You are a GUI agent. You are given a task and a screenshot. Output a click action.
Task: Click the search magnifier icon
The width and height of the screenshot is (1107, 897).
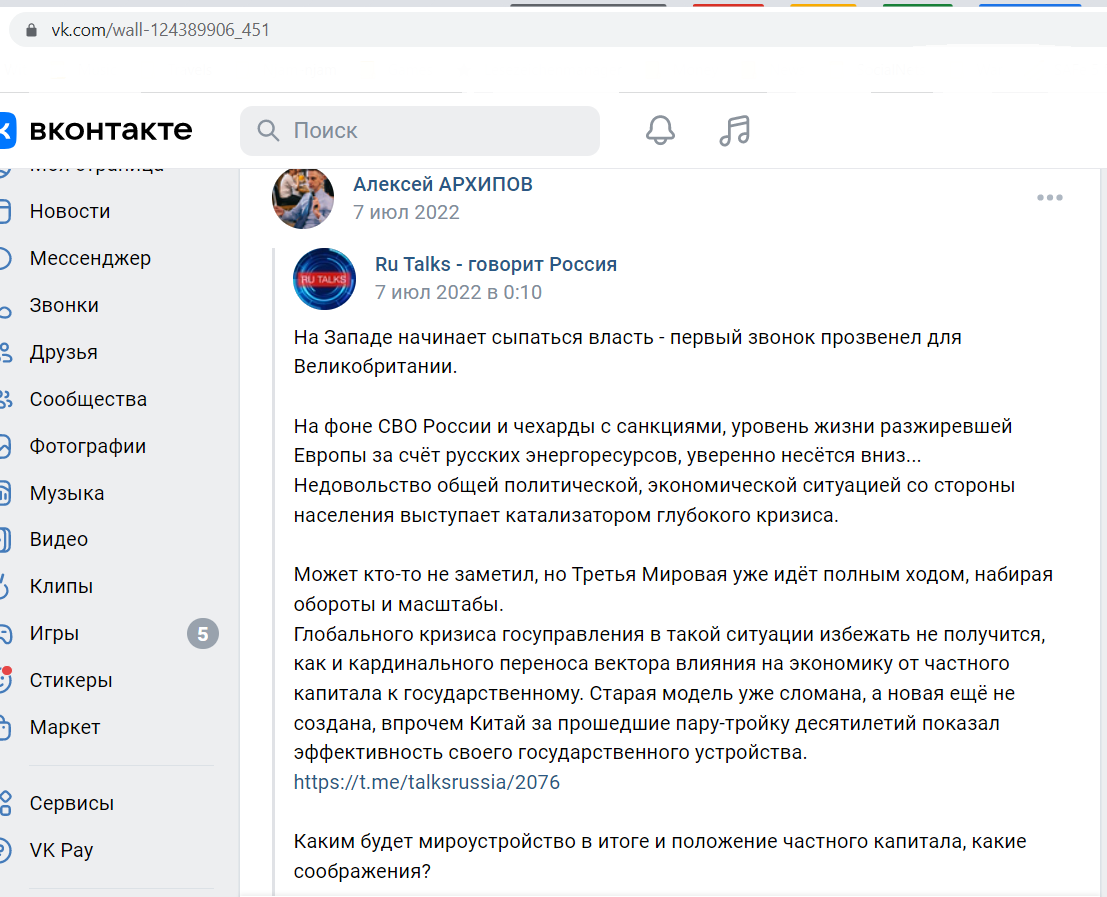(268, 131)
